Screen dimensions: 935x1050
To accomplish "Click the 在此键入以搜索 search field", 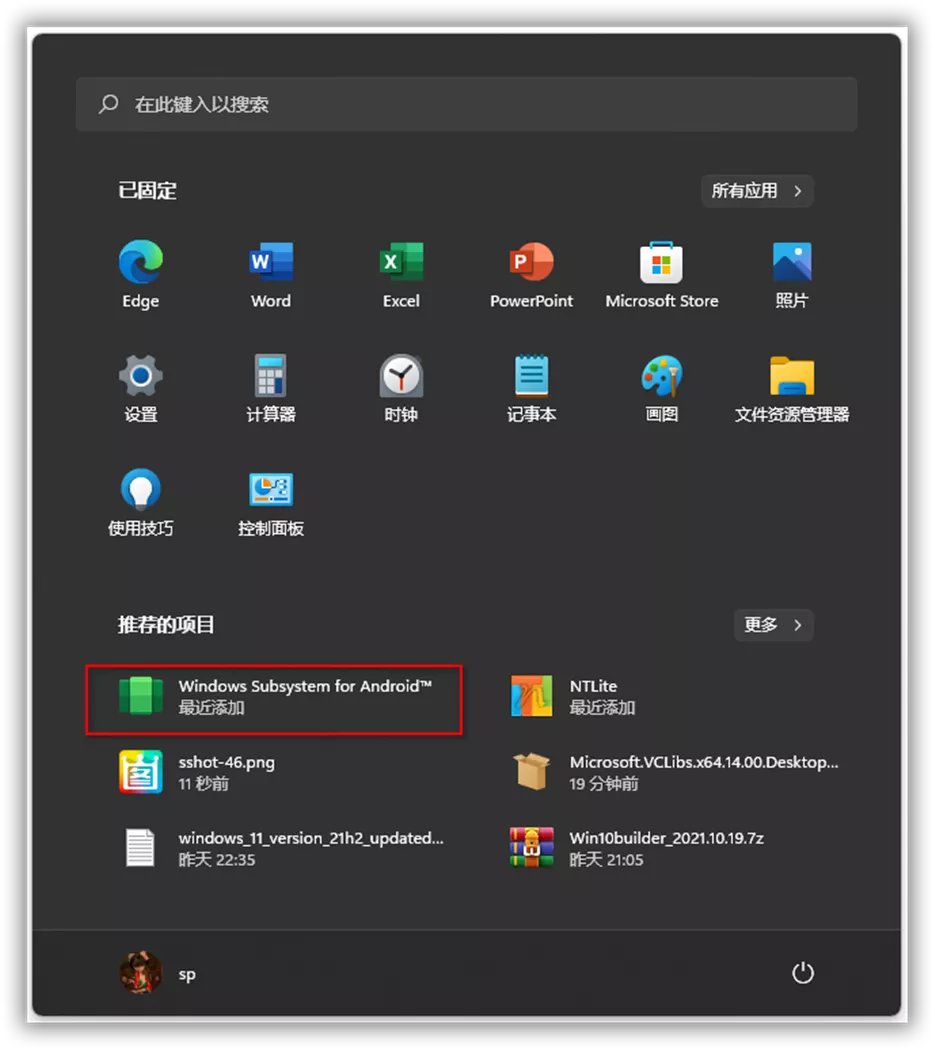I will click(467, 104).
